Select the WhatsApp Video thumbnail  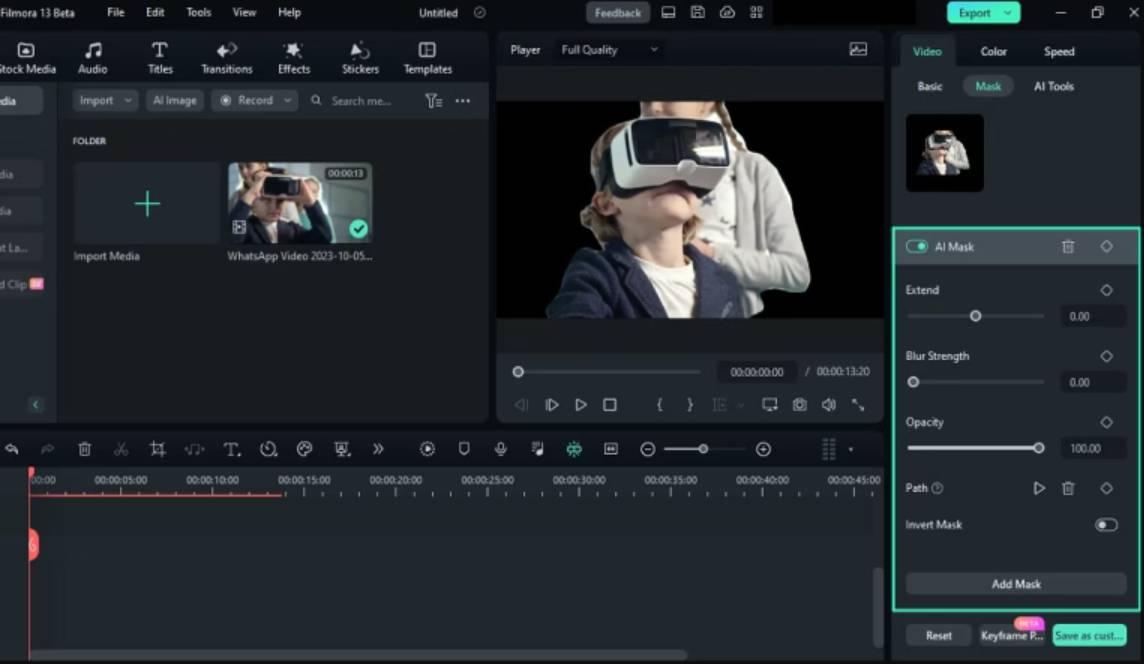(x=300, y=203)
